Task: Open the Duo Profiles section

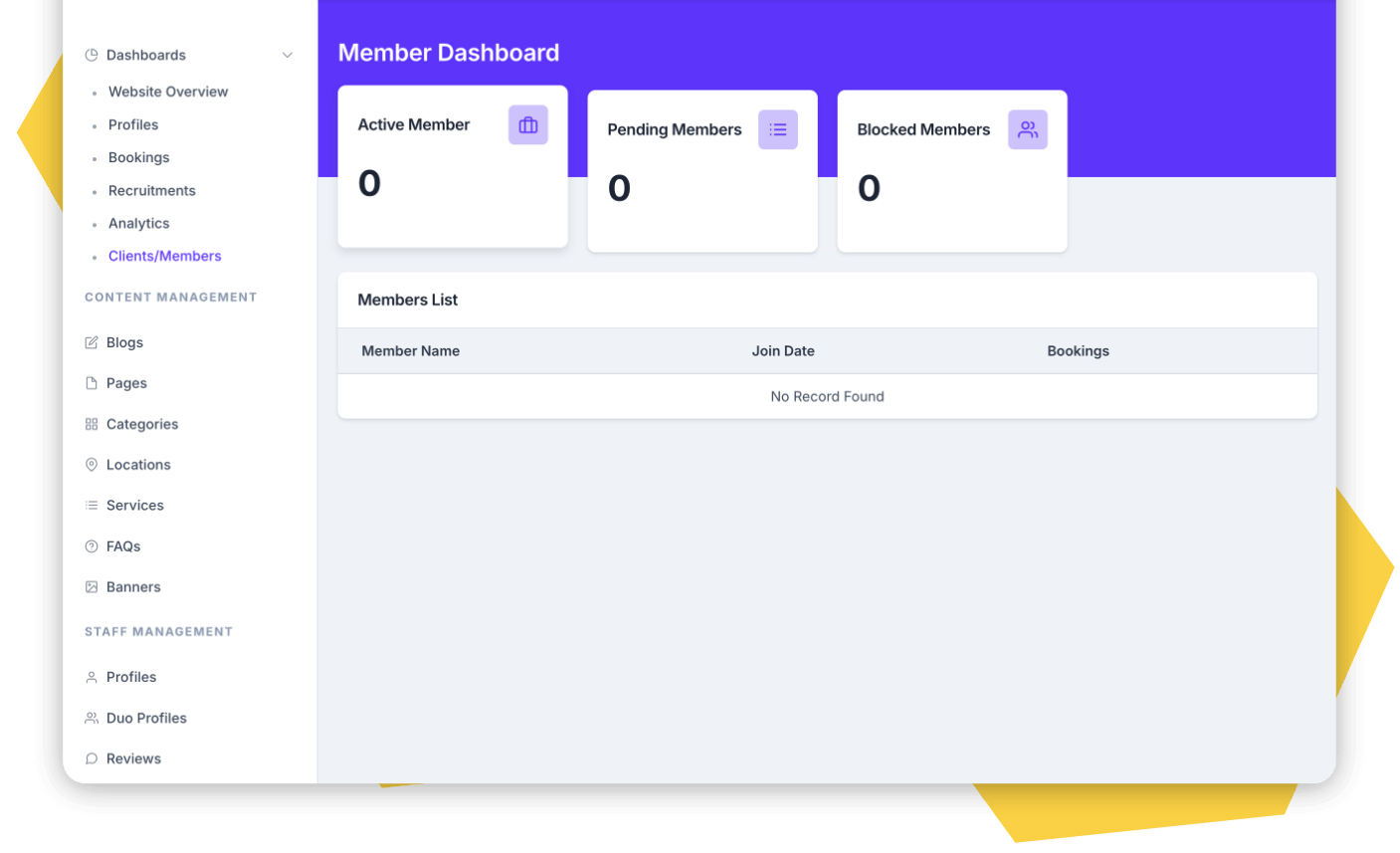Action: click(146, 718)
